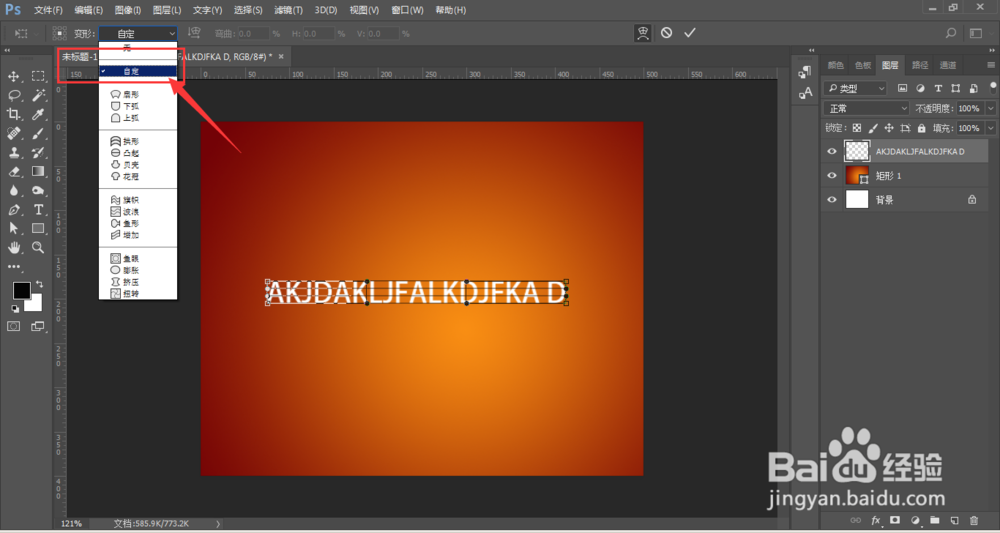The width and height of the screenshot is (1000, 533).
Task: Lock all layer attributes
Action: click(x=921, y=128)
